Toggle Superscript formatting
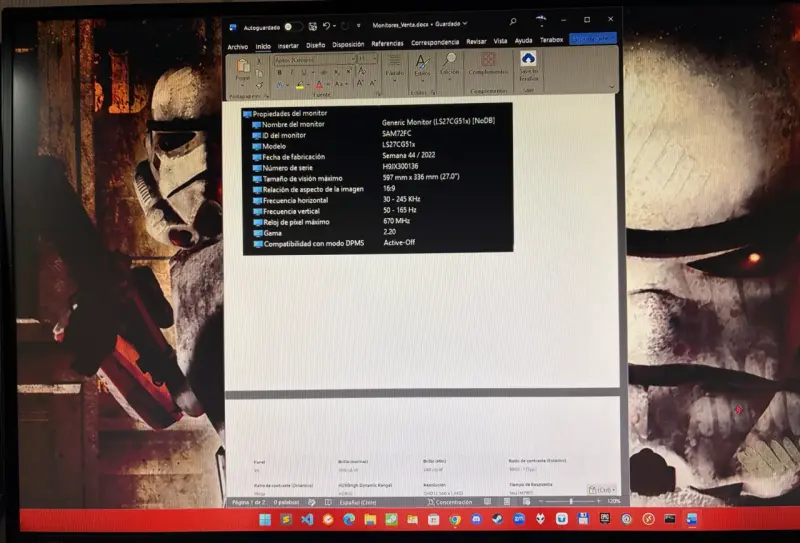Screen dimensions: 800x543 tap(348, 72)
